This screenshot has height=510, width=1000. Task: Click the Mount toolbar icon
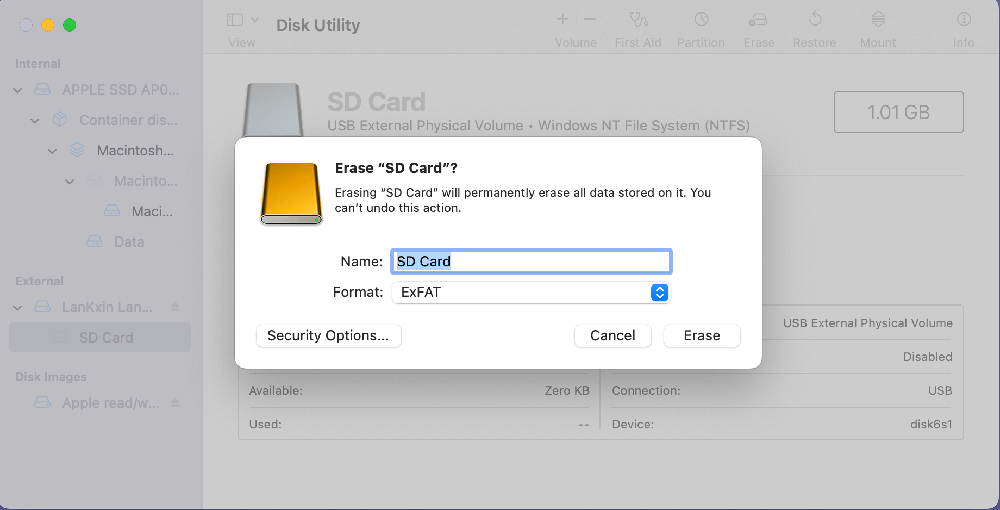(878, 20)
